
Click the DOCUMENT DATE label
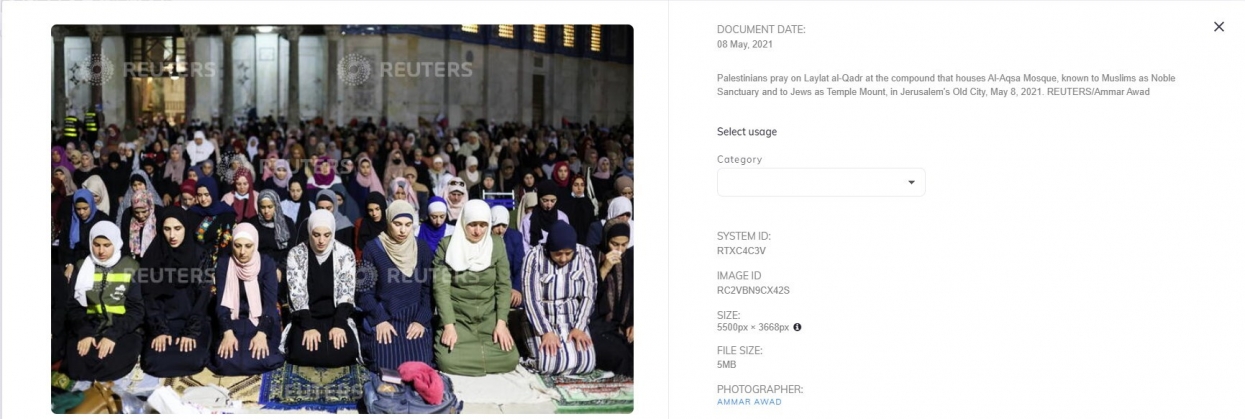[x=761, y=30]
